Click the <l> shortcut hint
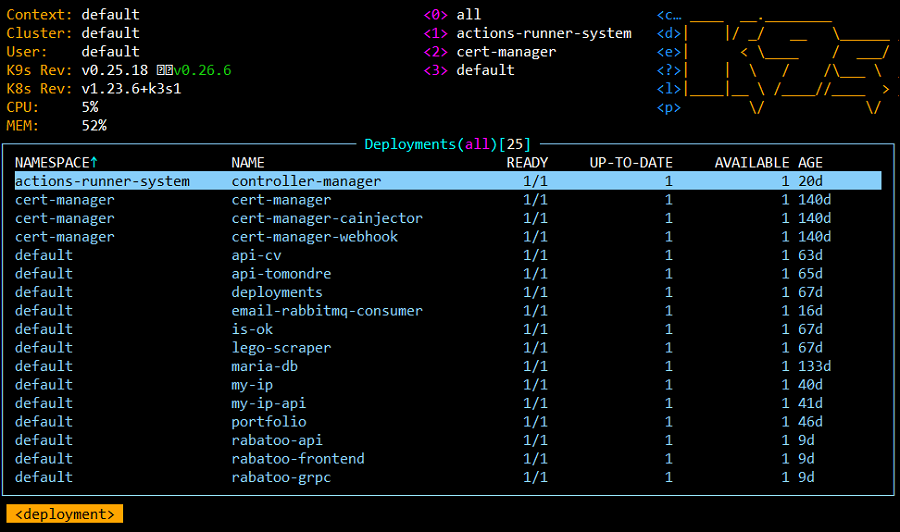 click(669, 88)
